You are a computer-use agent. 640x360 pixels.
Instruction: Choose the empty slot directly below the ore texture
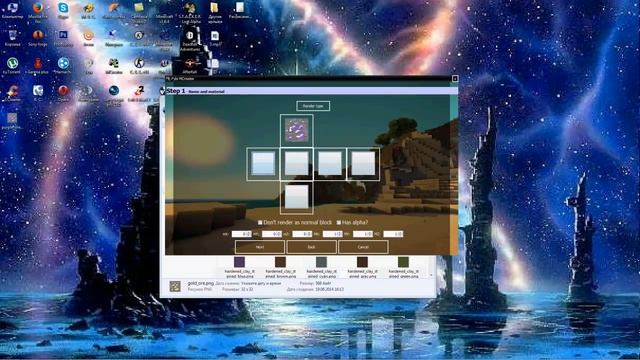coord(297,164)
